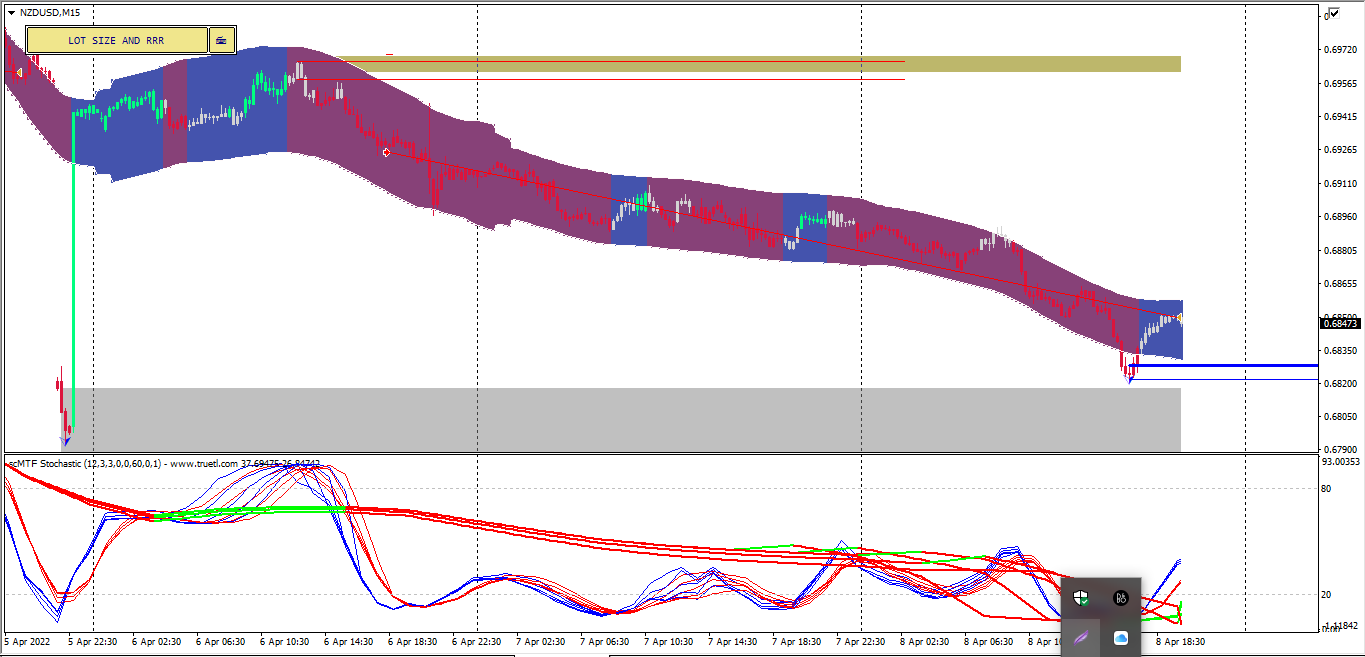Viewport: 1365px width, 657px height.
Task: Click the stochastic level 80 label
Action: (1326, 489)
